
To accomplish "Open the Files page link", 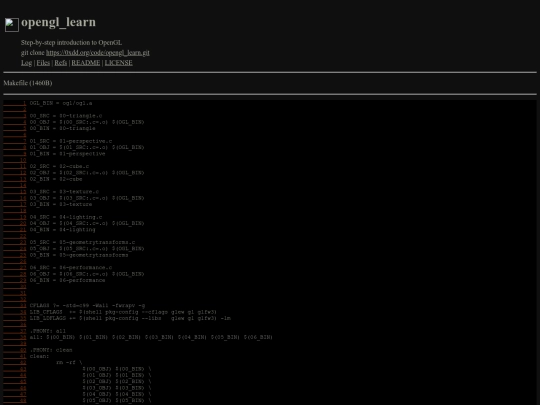I will [x=43, y=63].
